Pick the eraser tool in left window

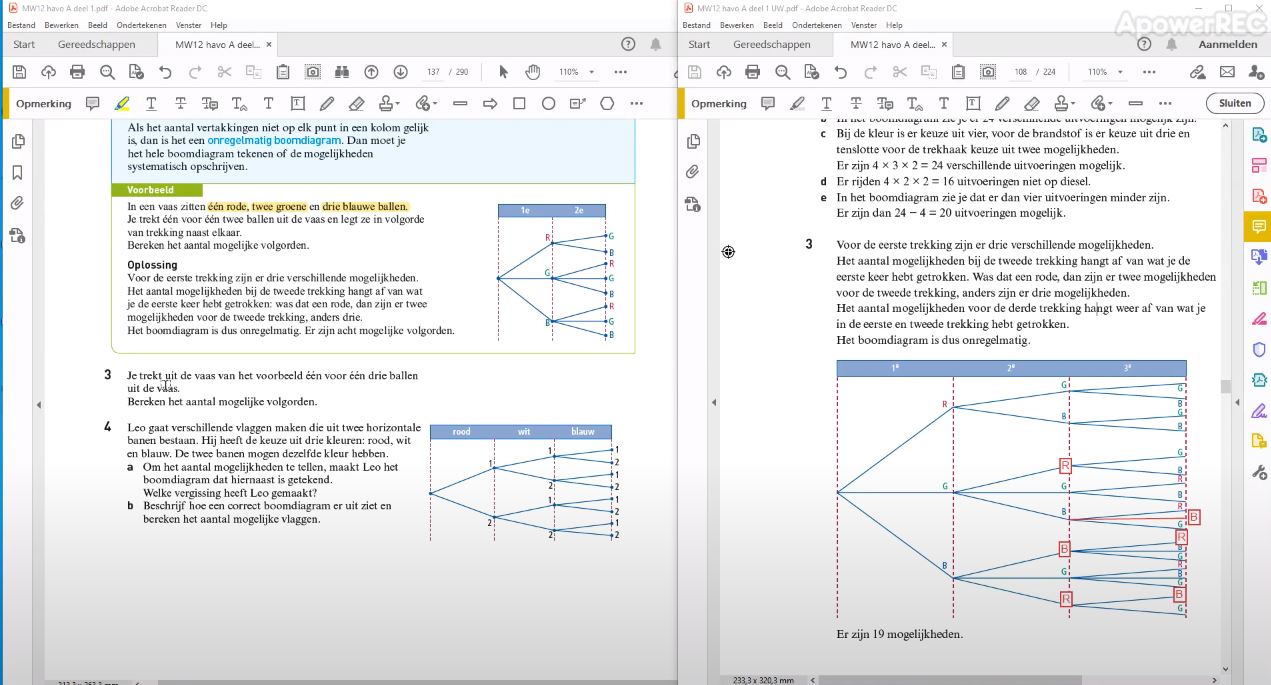point(357,103)
